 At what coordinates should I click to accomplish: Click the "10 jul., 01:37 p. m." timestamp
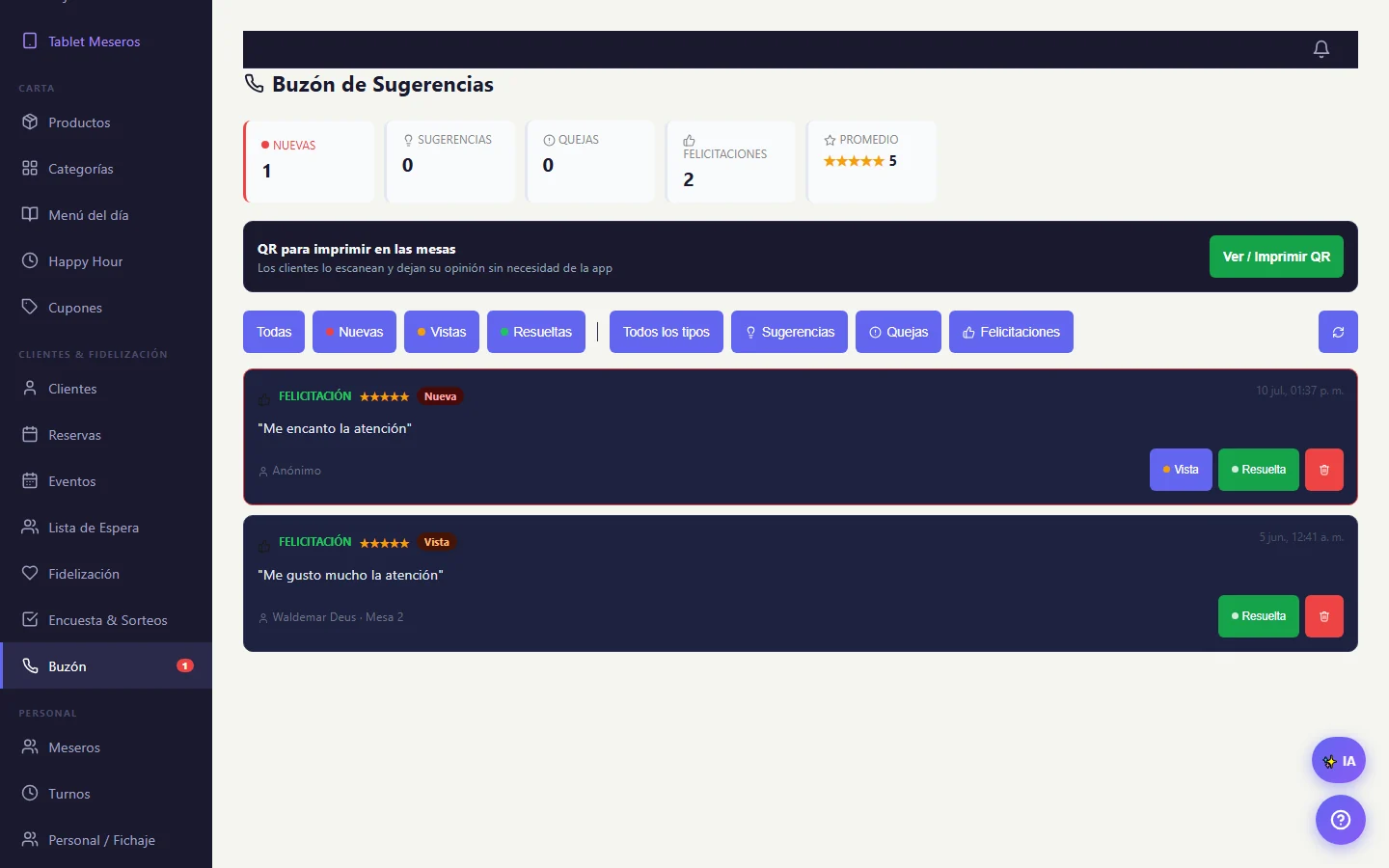click(x=1299, y=391)
